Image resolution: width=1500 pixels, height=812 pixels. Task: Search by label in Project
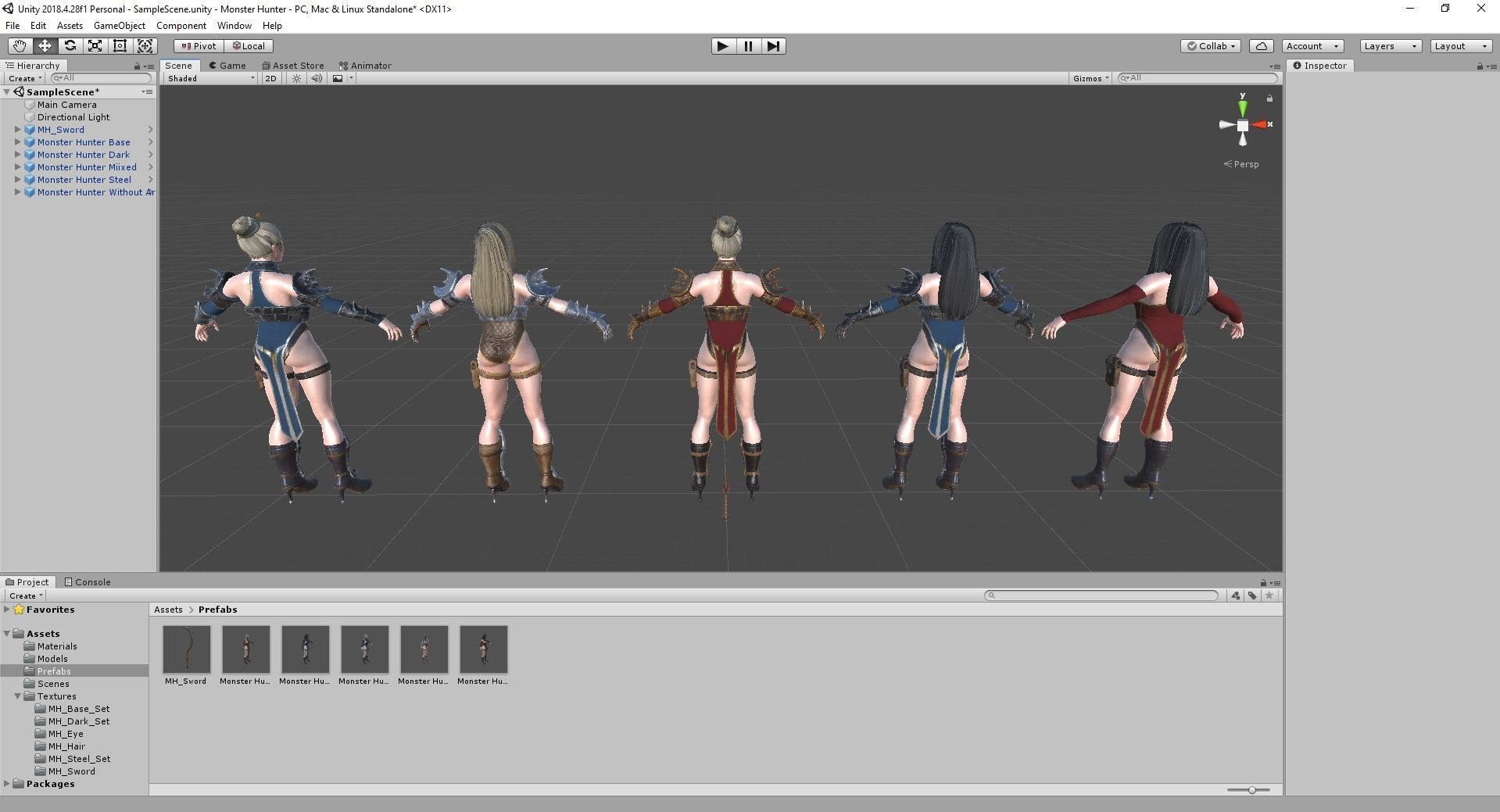1252,596
